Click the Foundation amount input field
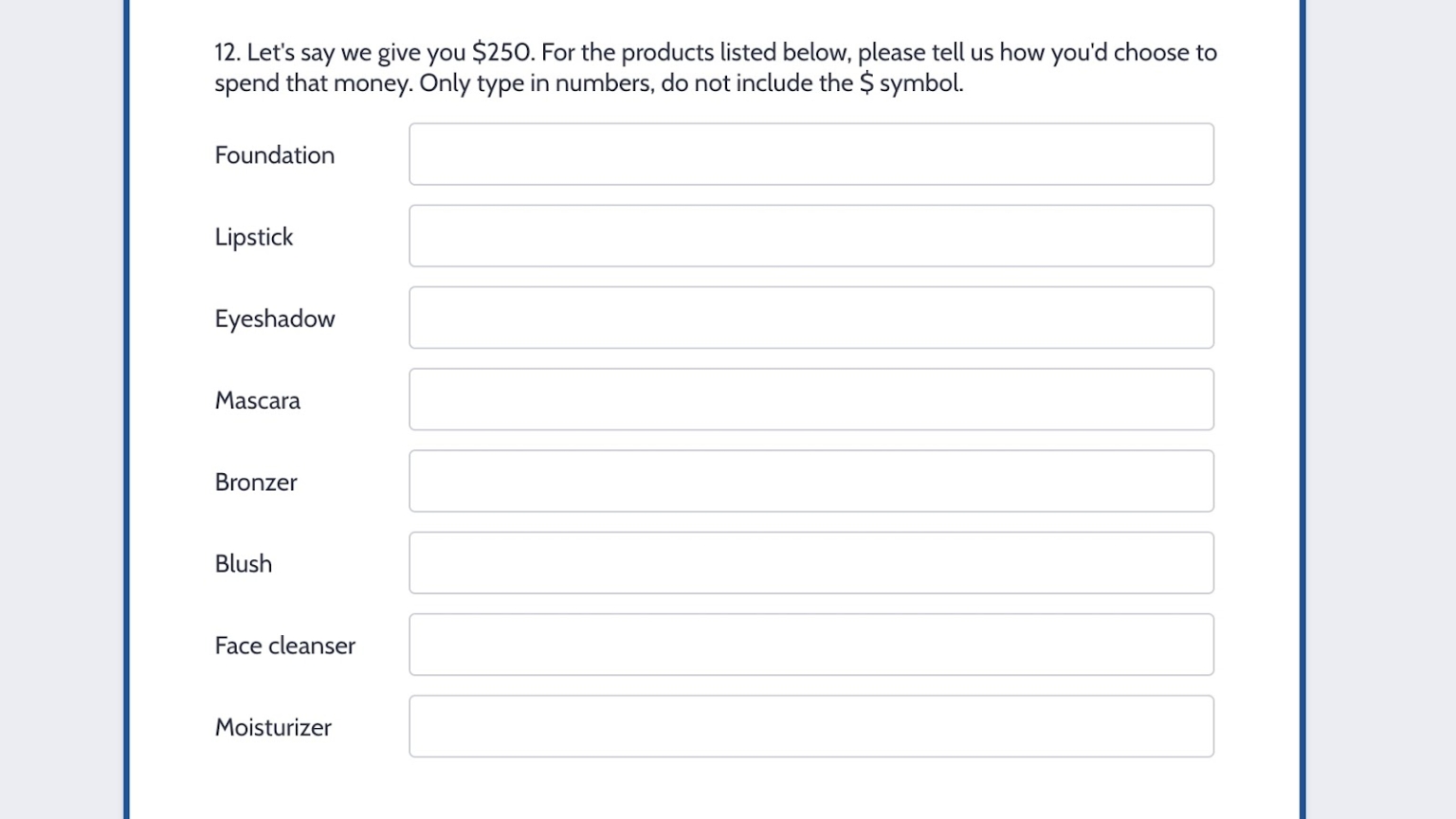This screenshot has width=1456, height=819. (x=810, y=154)
